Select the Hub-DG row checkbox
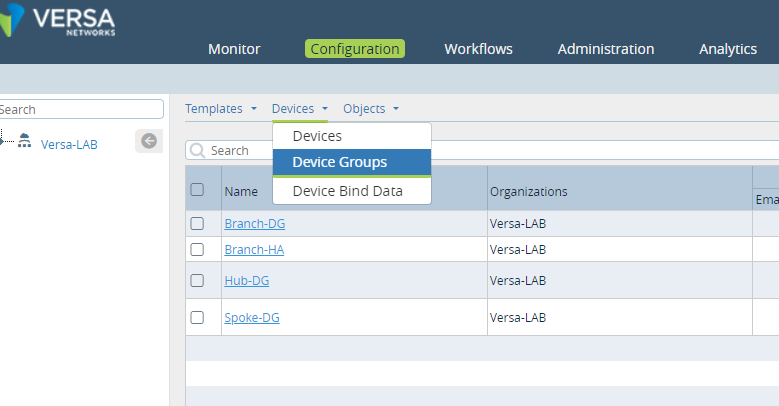Screen dimensions: 779x406 pos(197,281)
